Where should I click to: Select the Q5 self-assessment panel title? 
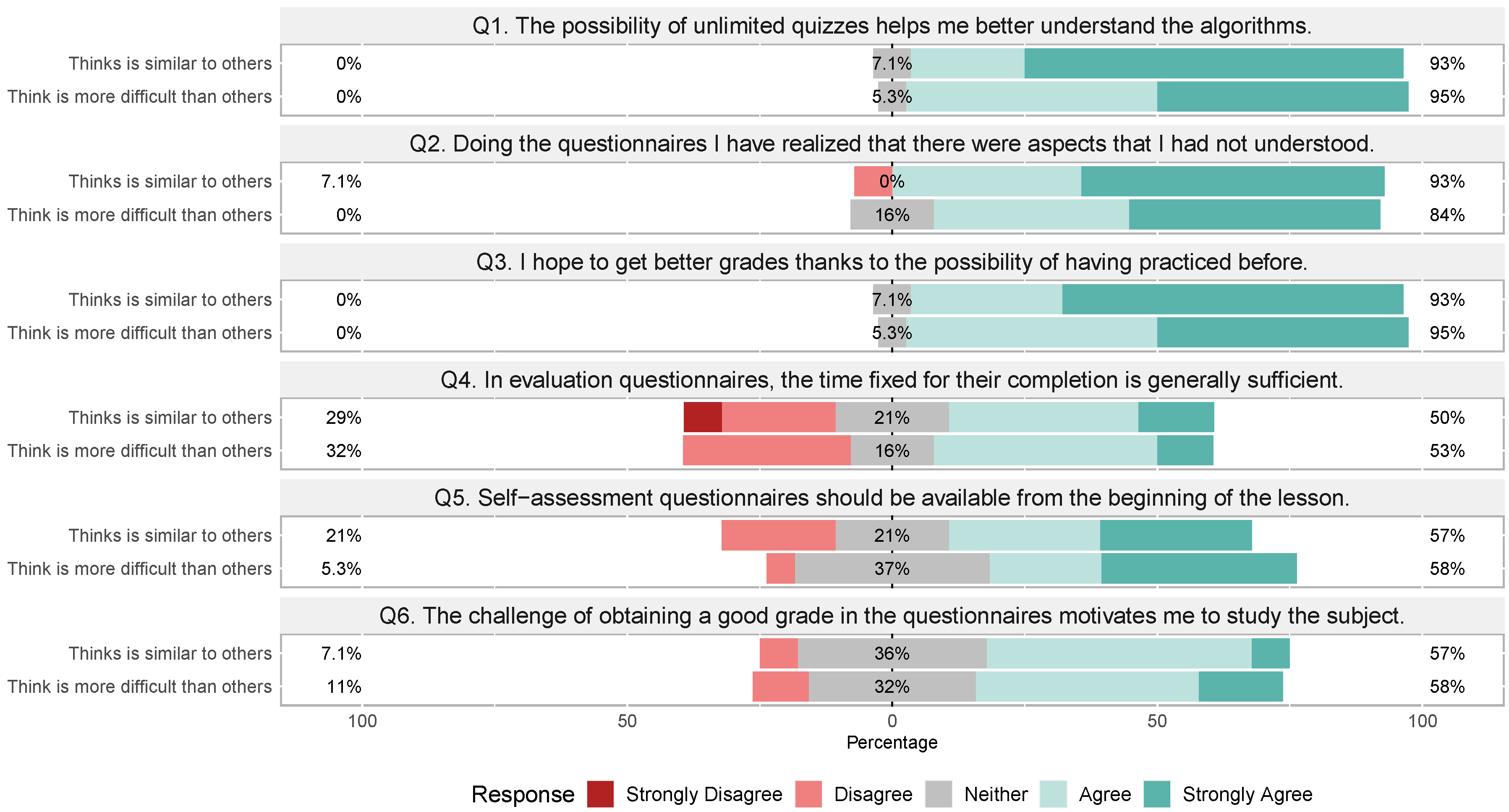tap(892, 498)
